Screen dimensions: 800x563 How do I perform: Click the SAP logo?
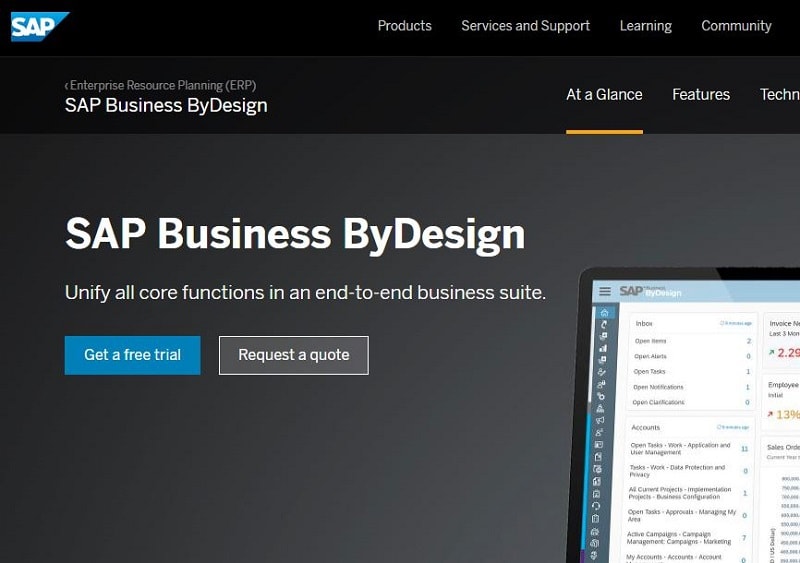click(40, 26)
